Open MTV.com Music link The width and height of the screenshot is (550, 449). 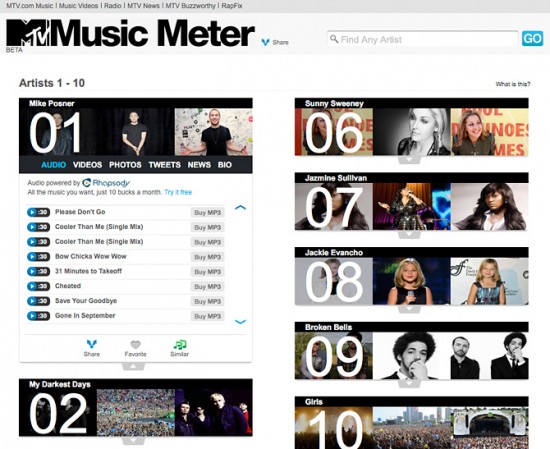29,6
